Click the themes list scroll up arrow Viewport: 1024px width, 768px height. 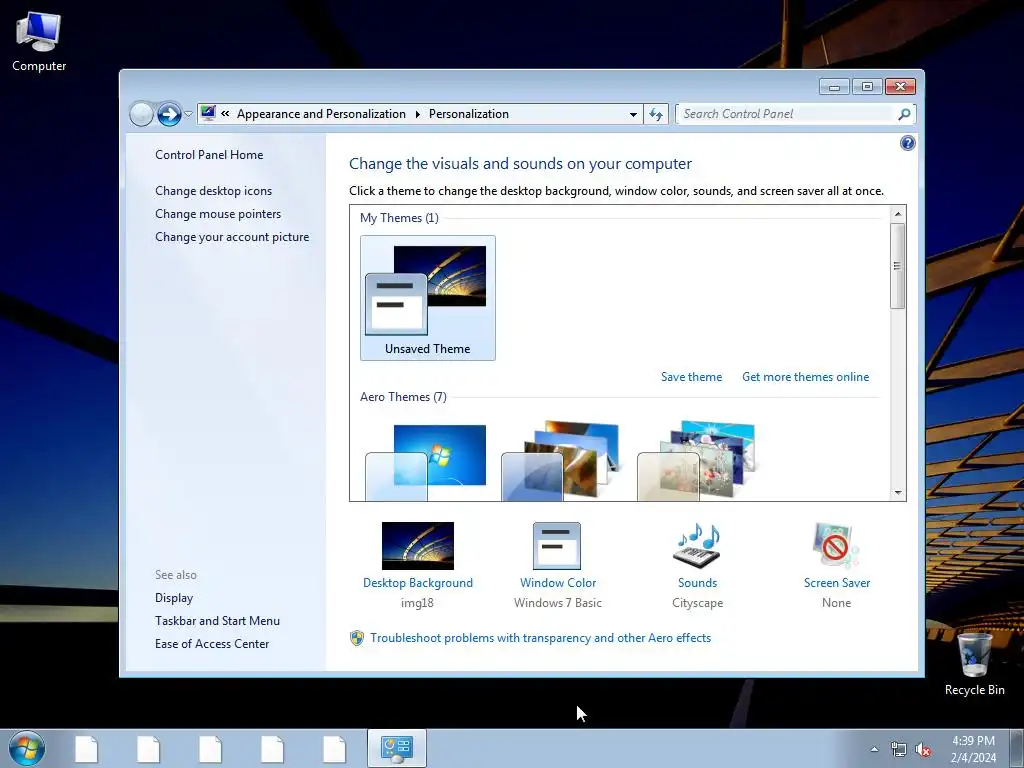(898, 214)
